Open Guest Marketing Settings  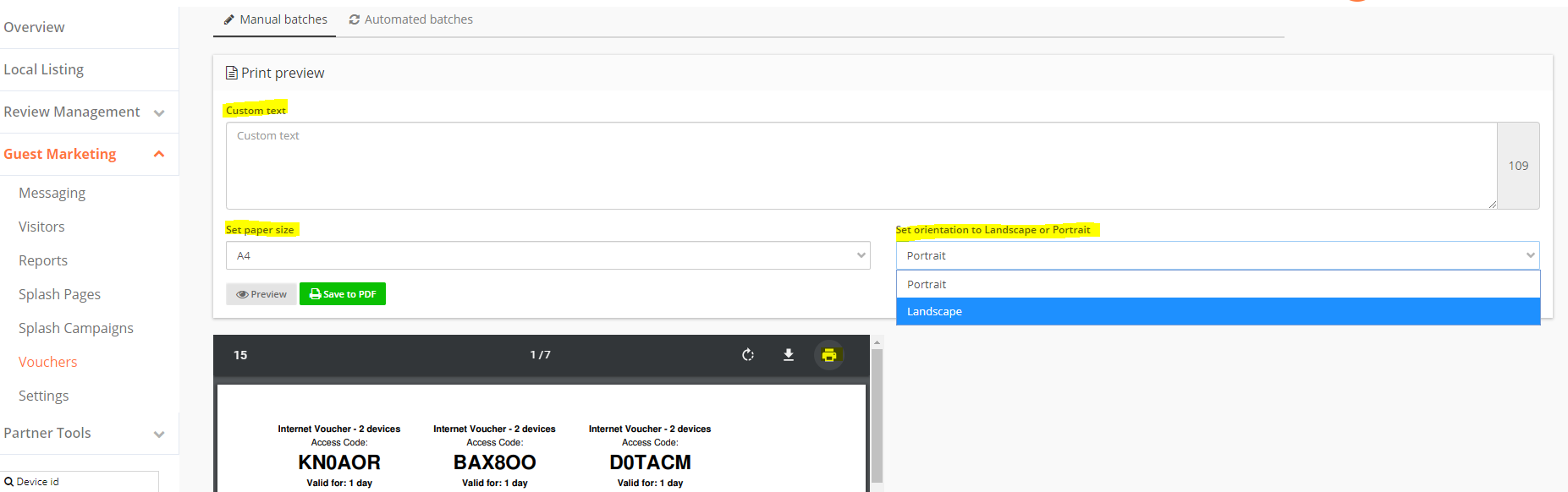(x=43, y=396)
